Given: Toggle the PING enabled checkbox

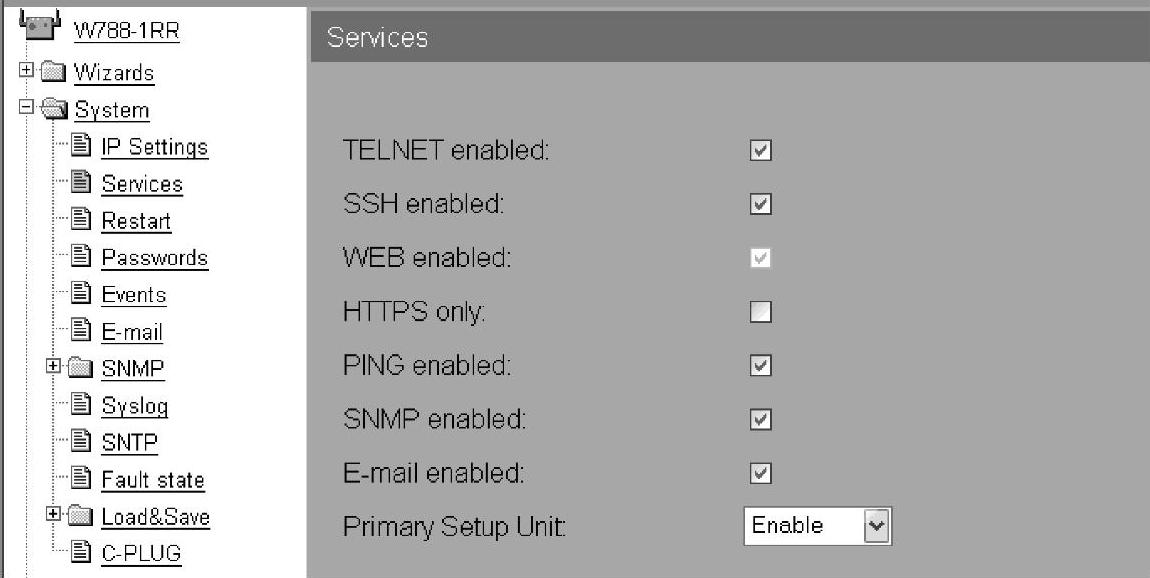Looking at the screenshot, I should 761,365.
